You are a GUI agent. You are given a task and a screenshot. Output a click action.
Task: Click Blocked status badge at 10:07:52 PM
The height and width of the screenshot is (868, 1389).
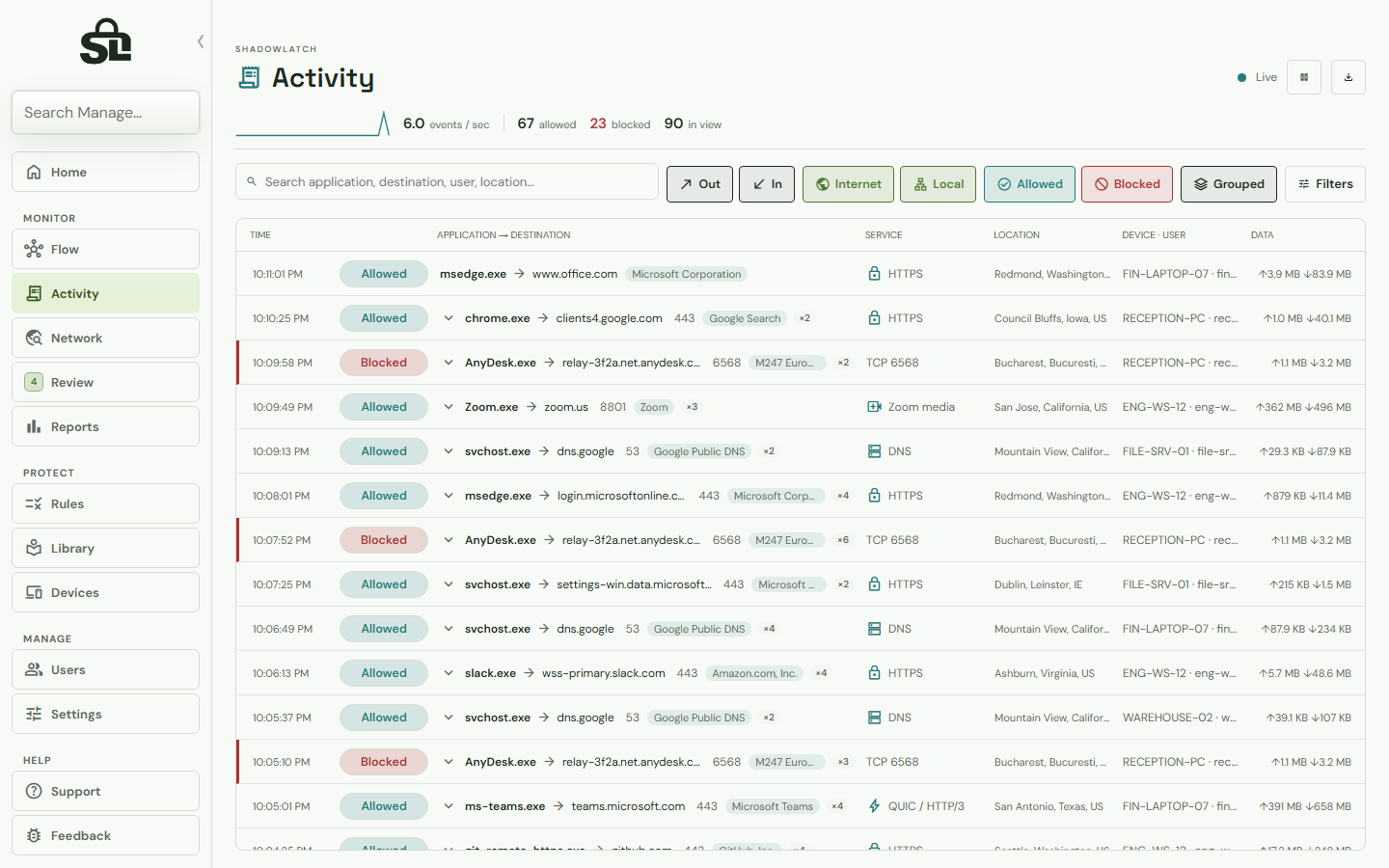point(384,540)
